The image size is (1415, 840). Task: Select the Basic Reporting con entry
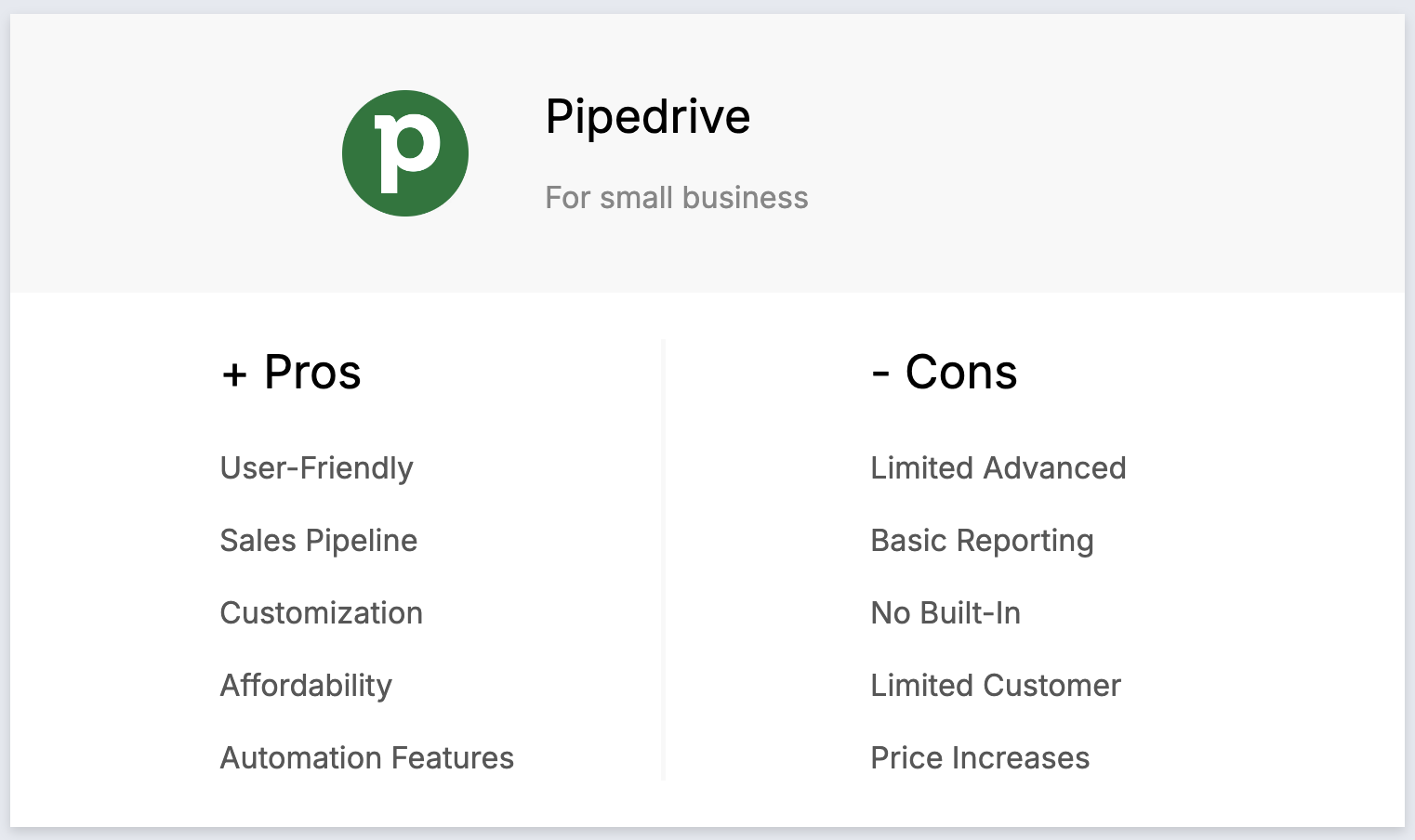(982, 541)
